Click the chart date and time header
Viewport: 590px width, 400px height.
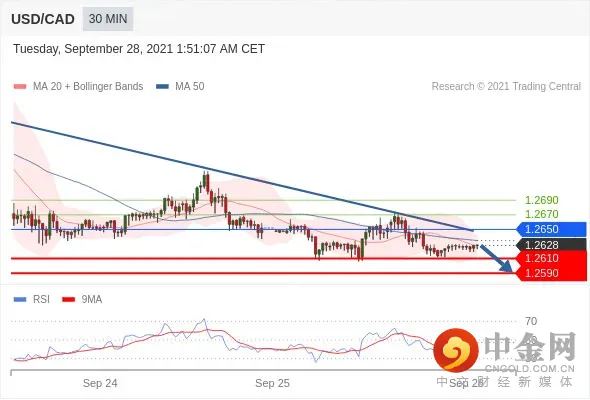pyautogui.click(x=139, y=49)
